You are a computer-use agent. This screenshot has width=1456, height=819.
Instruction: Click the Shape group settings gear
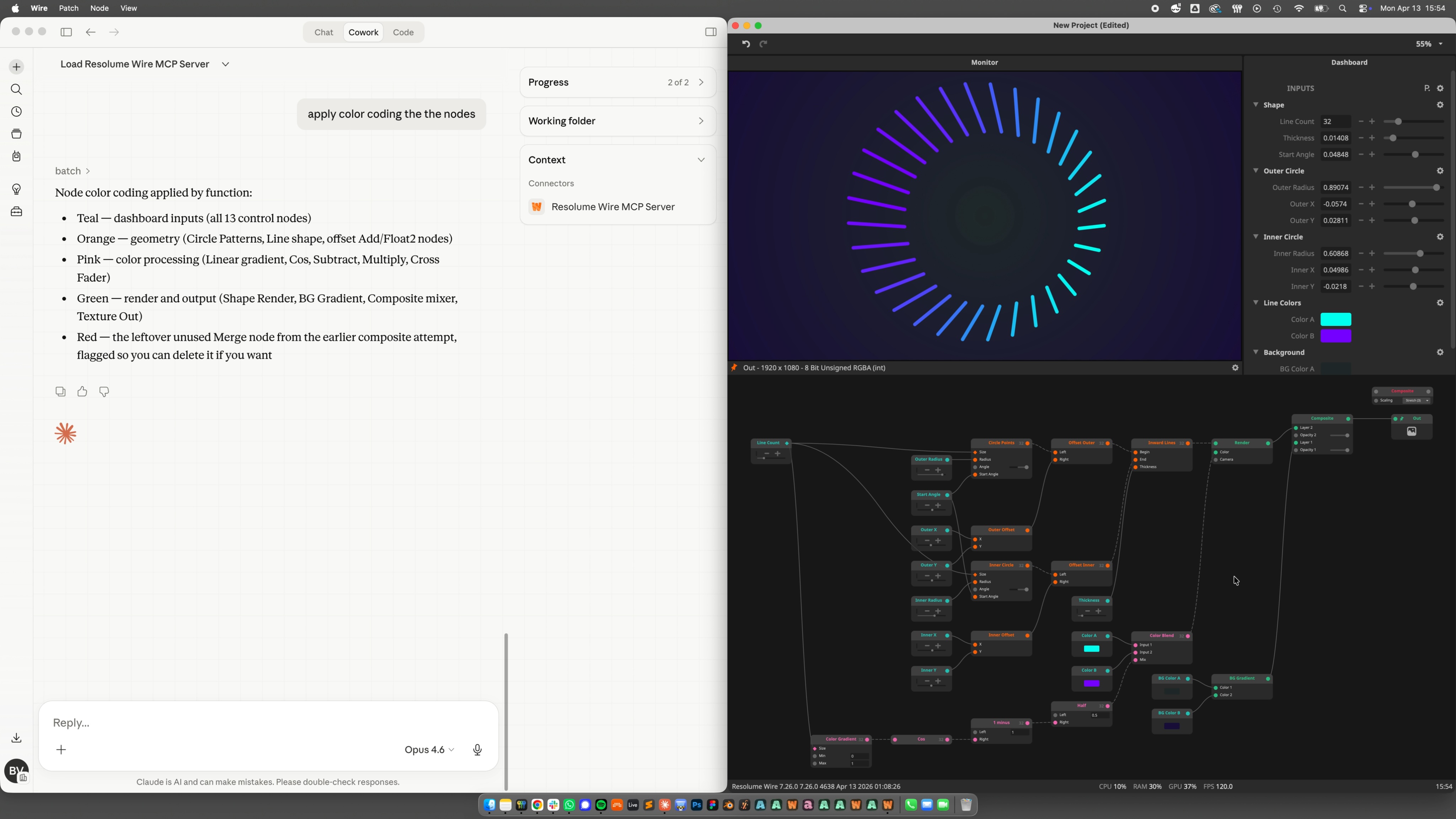tap(1440, 105)
